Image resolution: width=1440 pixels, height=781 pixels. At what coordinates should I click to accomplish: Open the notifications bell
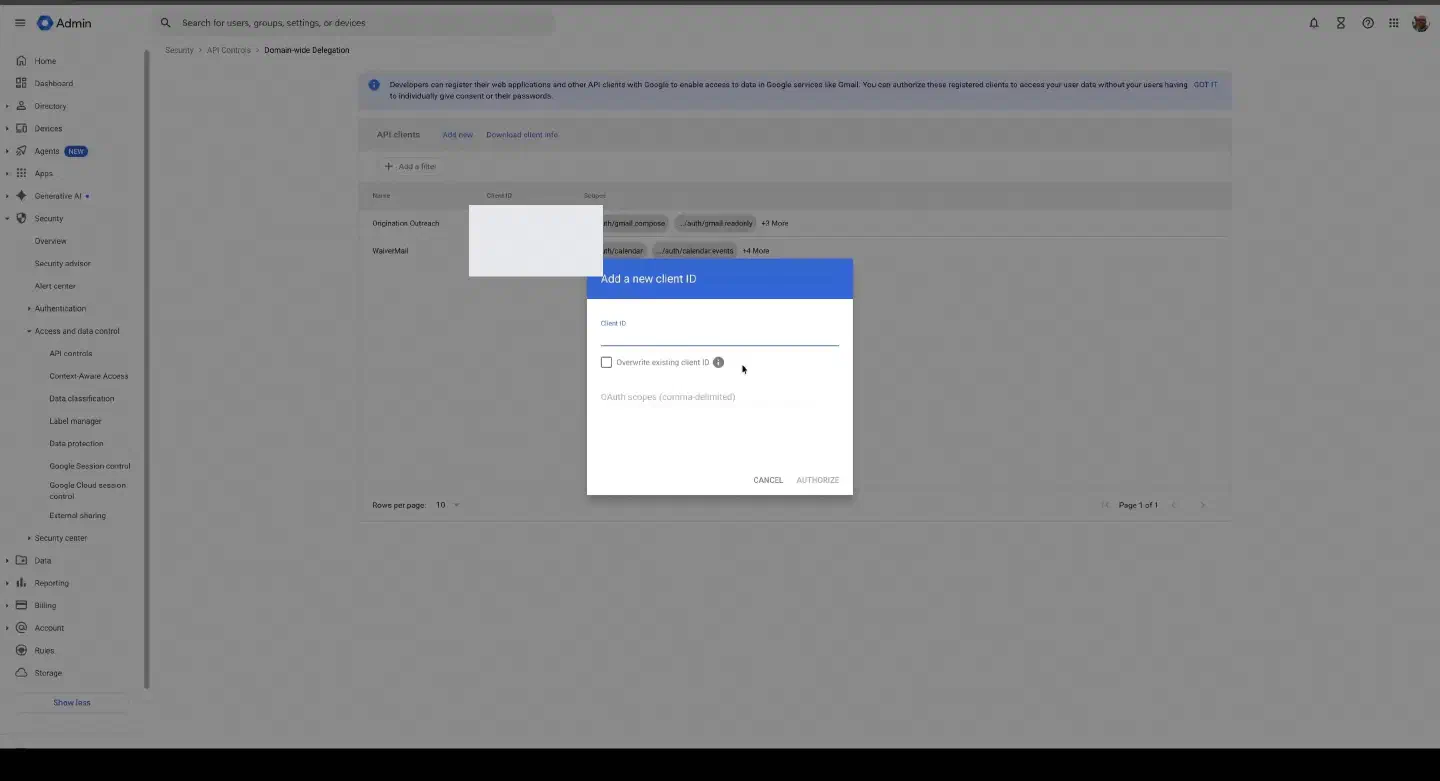pyautogui.click(x=1314, y=23)
